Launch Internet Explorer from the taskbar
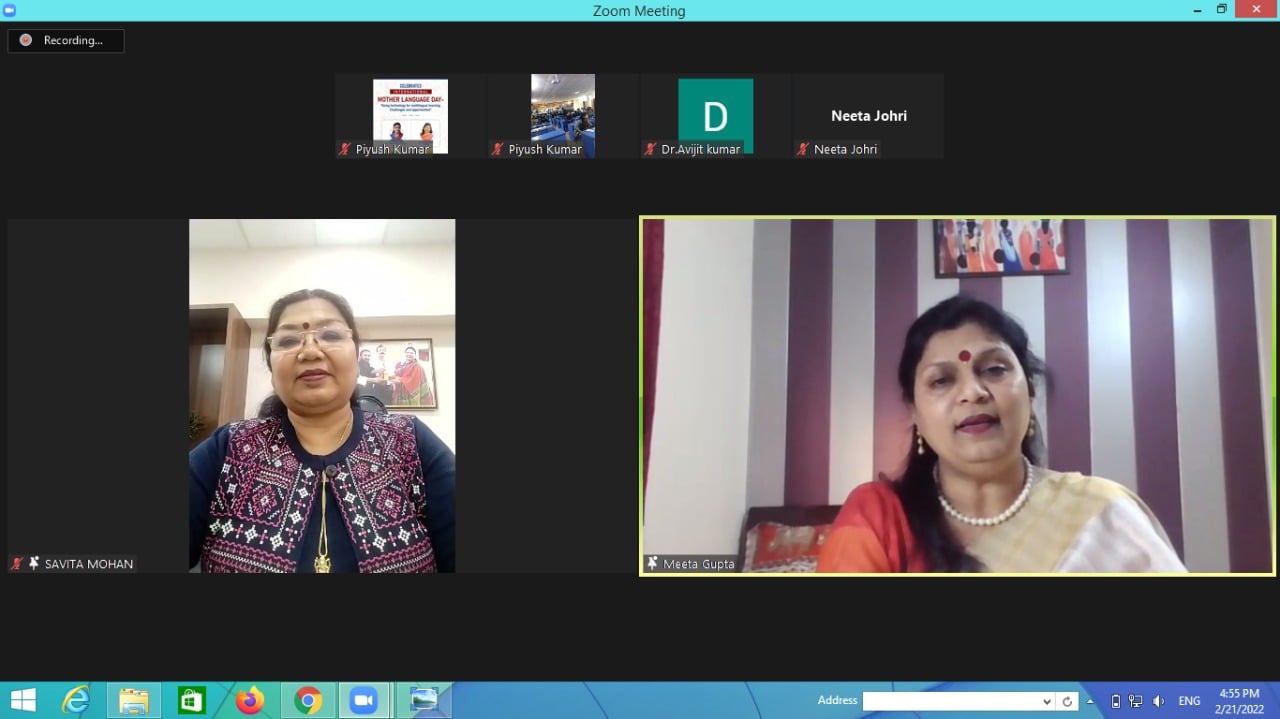Viewport: 1280px width, 719px height. click(76, 700)
